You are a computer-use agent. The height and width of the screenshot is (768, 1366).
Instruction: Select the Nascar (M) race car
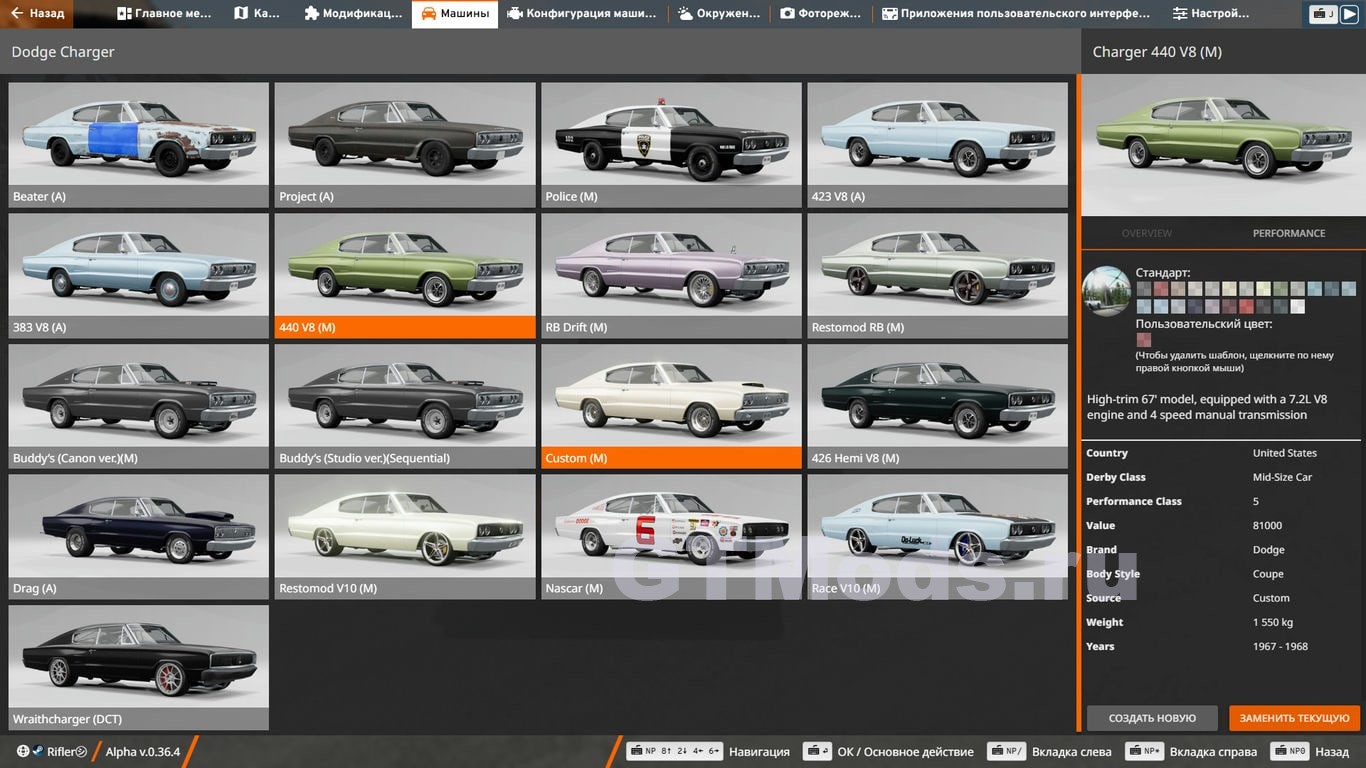point(671,536)
